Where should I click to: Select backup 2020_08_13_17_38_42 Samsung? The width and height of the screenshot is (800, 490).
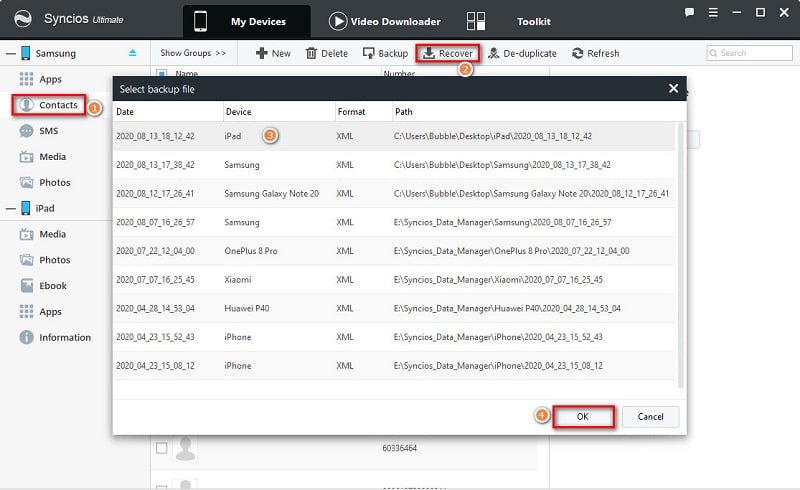394,165
